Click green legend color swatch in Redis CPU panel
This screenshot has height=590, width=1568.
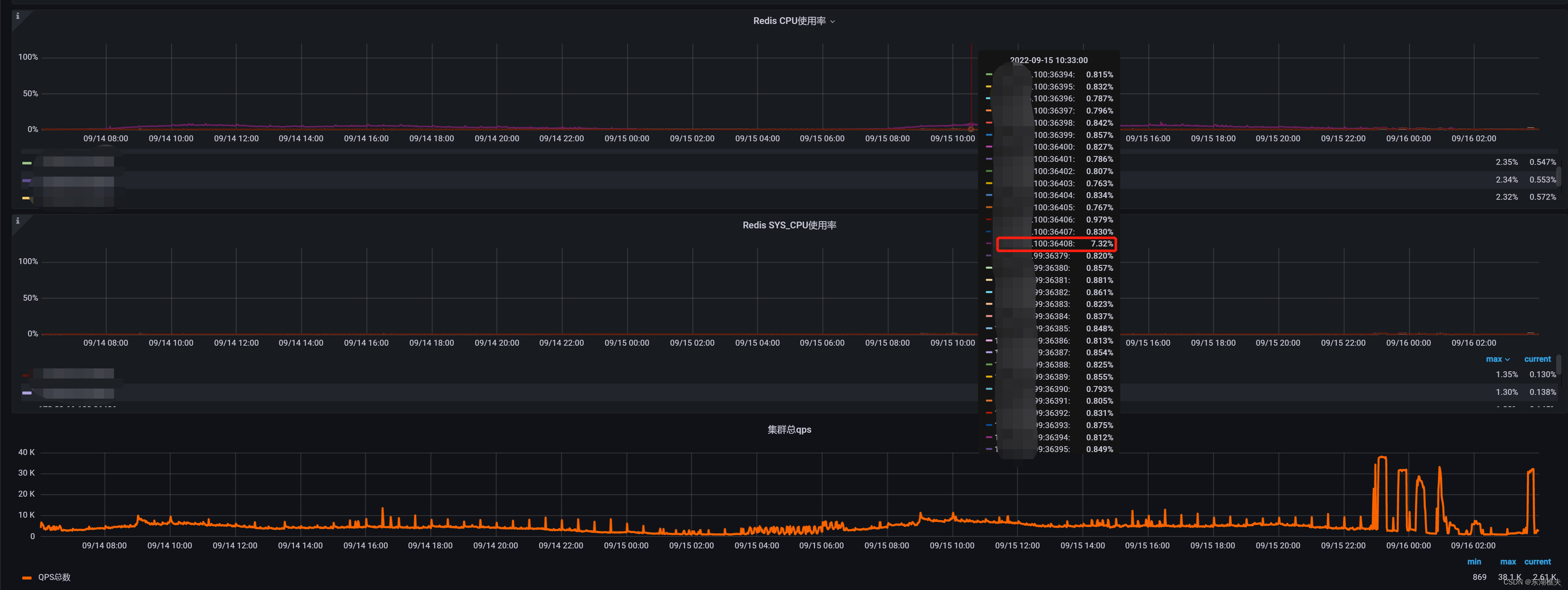(27, 163)
